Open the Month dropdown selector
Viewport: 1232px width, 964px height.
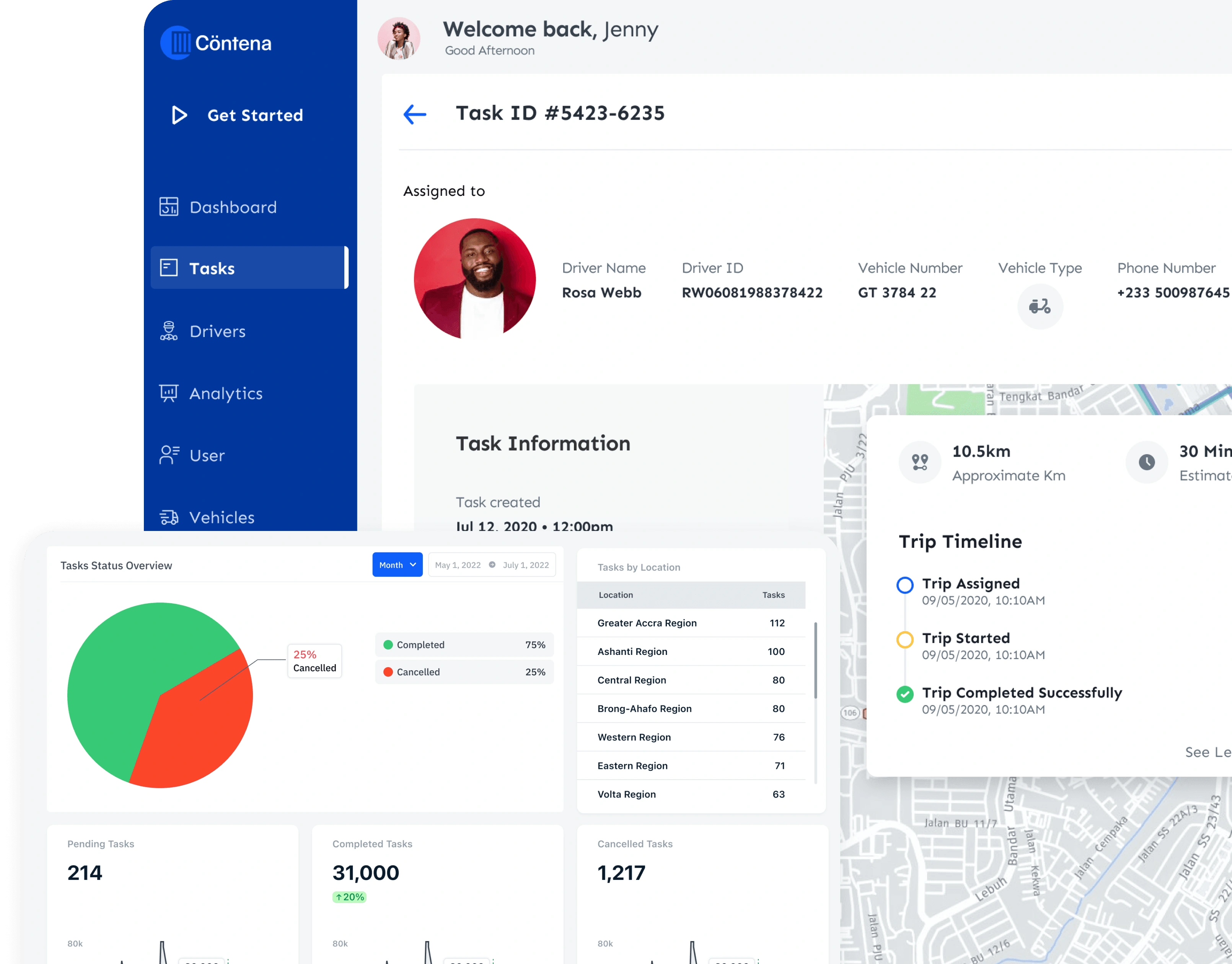pyautogui.click(x=397, y=564)
